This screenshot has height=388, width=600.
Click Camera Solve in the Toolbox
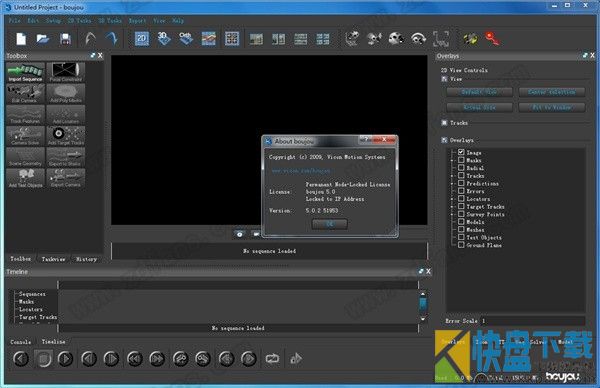coord(26,136)
